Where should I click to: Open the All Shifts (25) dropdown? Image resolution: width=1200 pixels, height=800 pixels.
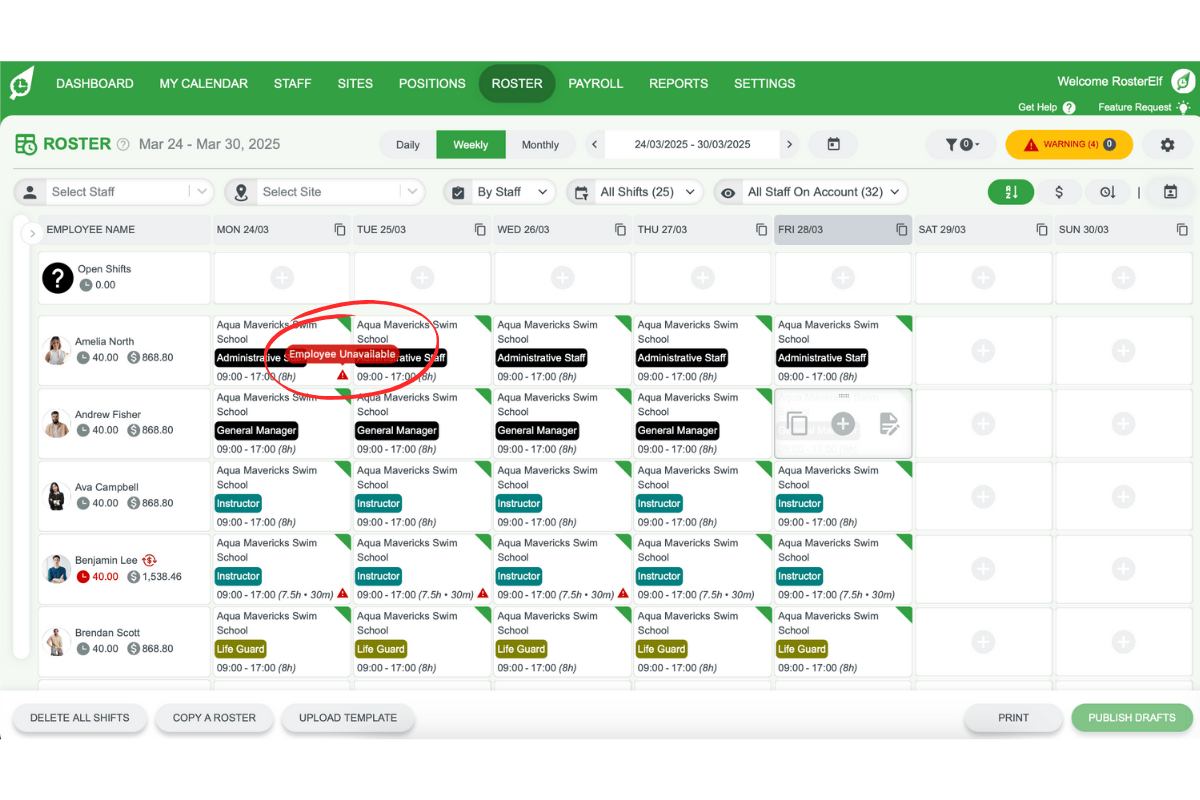point(635,192)
